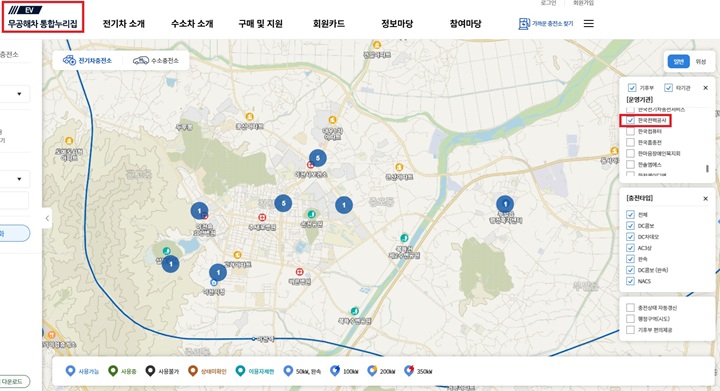This screenshot has height=391, width=720.
Task: Click the empty text field in left panel
Action: pyautogui.click(x=14, y=201)
